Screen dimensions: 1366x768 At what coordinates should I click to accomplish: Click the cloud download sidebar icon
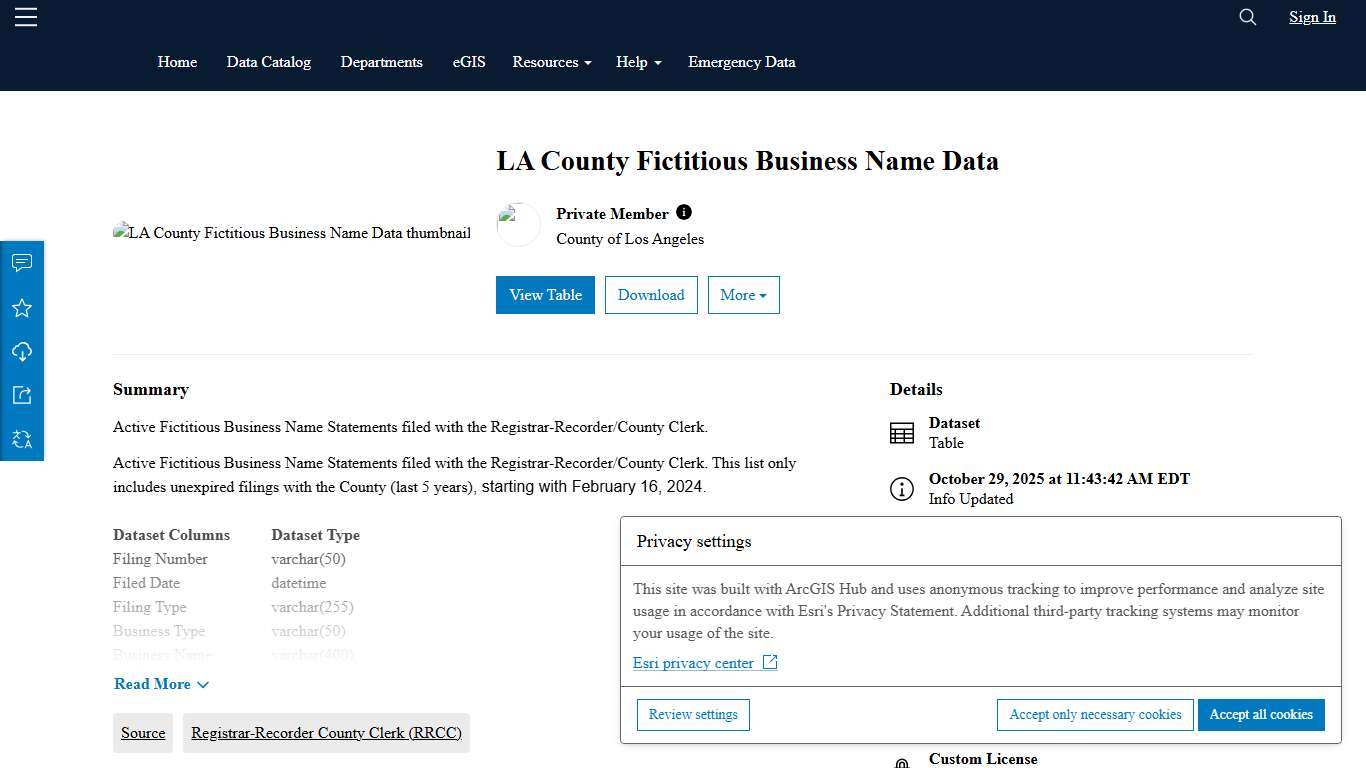pyautogui.click(x=21, y=351)
